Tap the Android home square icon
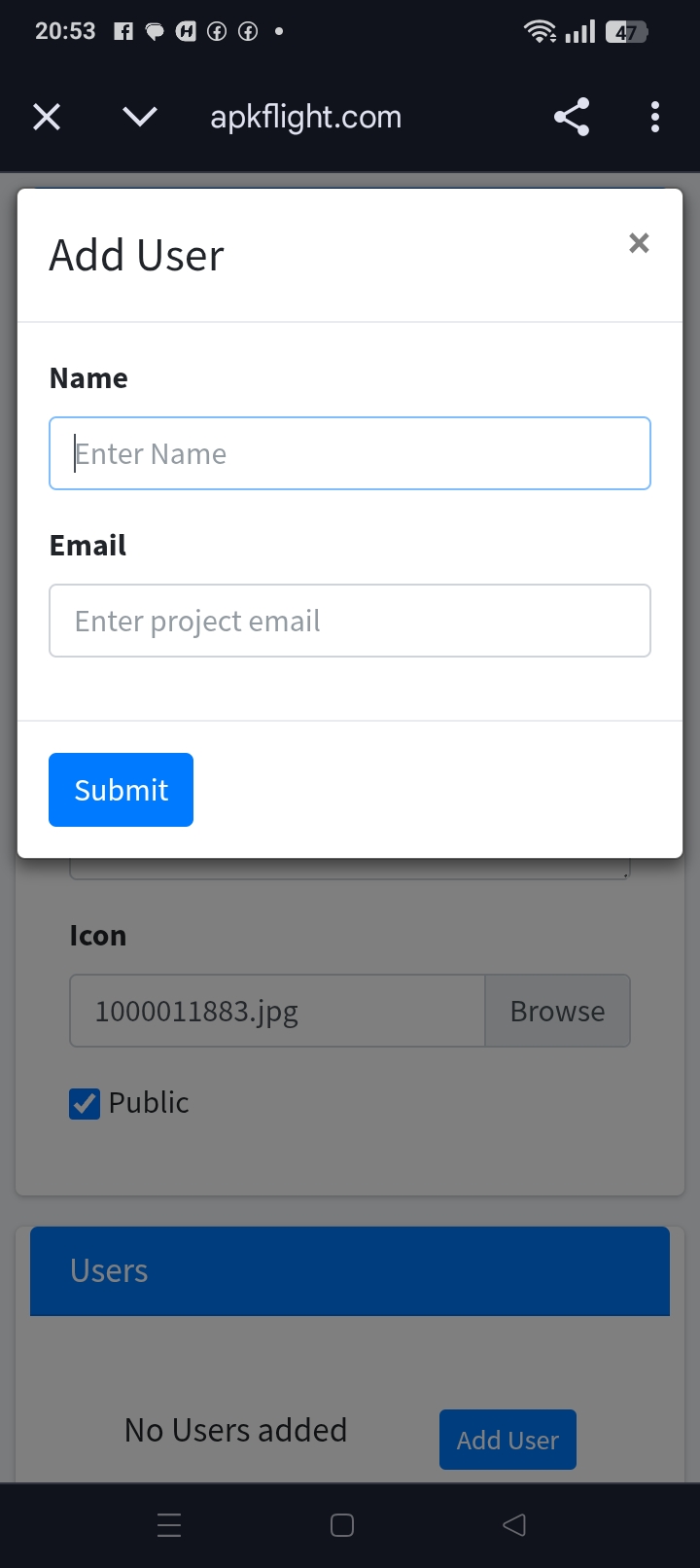 click(x=342, y=1525)
